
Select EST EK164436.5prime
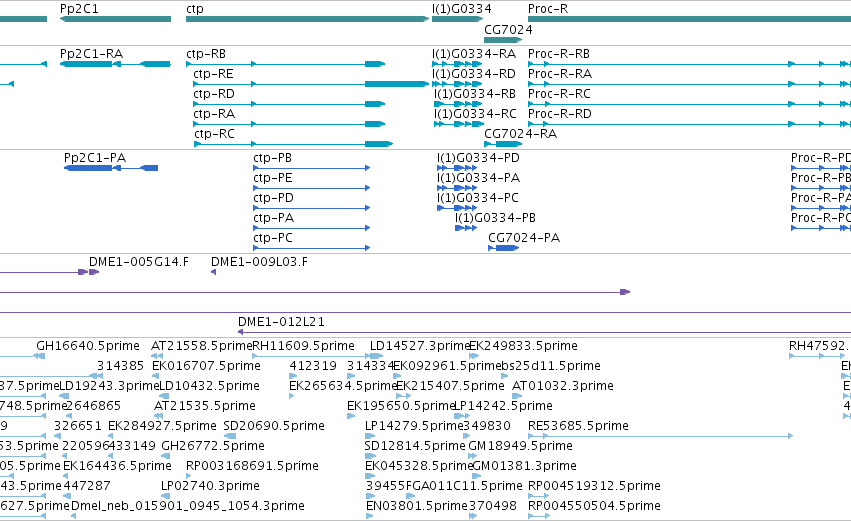pos(117,466)
